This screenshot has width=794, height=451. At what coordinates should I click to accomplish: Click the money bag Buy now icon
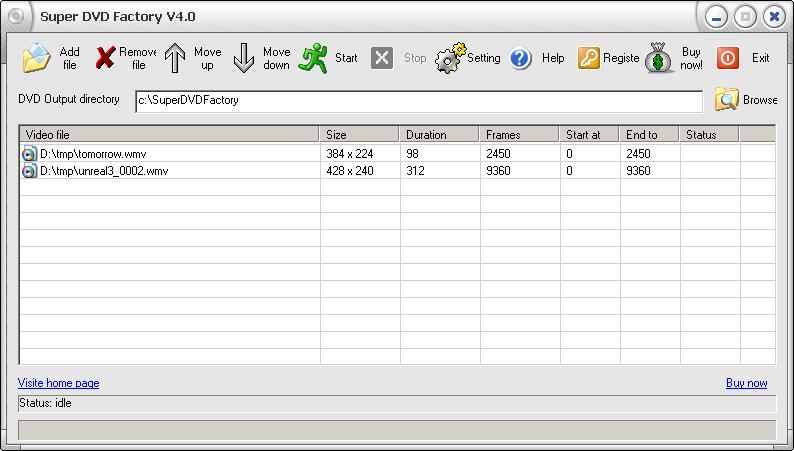click(x=658, y=58)
